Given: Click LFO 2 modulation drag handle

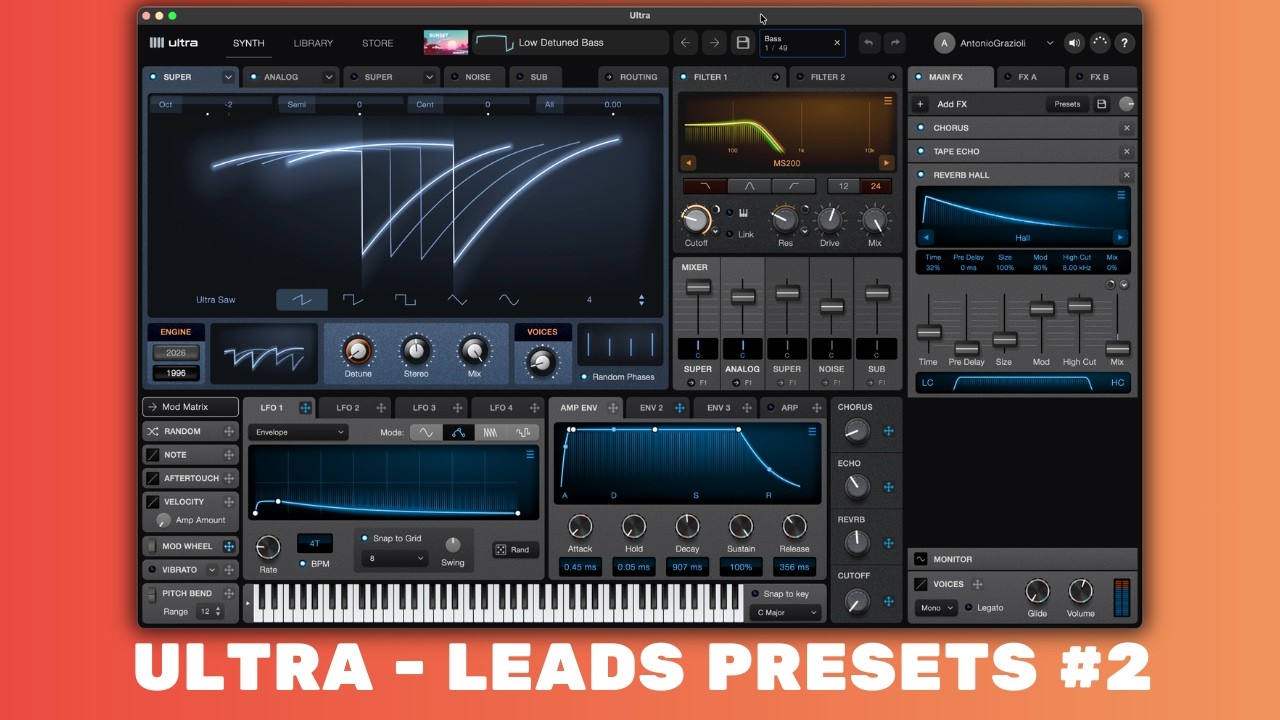Looking at the screenshot, I should click(x=381, y=408).
